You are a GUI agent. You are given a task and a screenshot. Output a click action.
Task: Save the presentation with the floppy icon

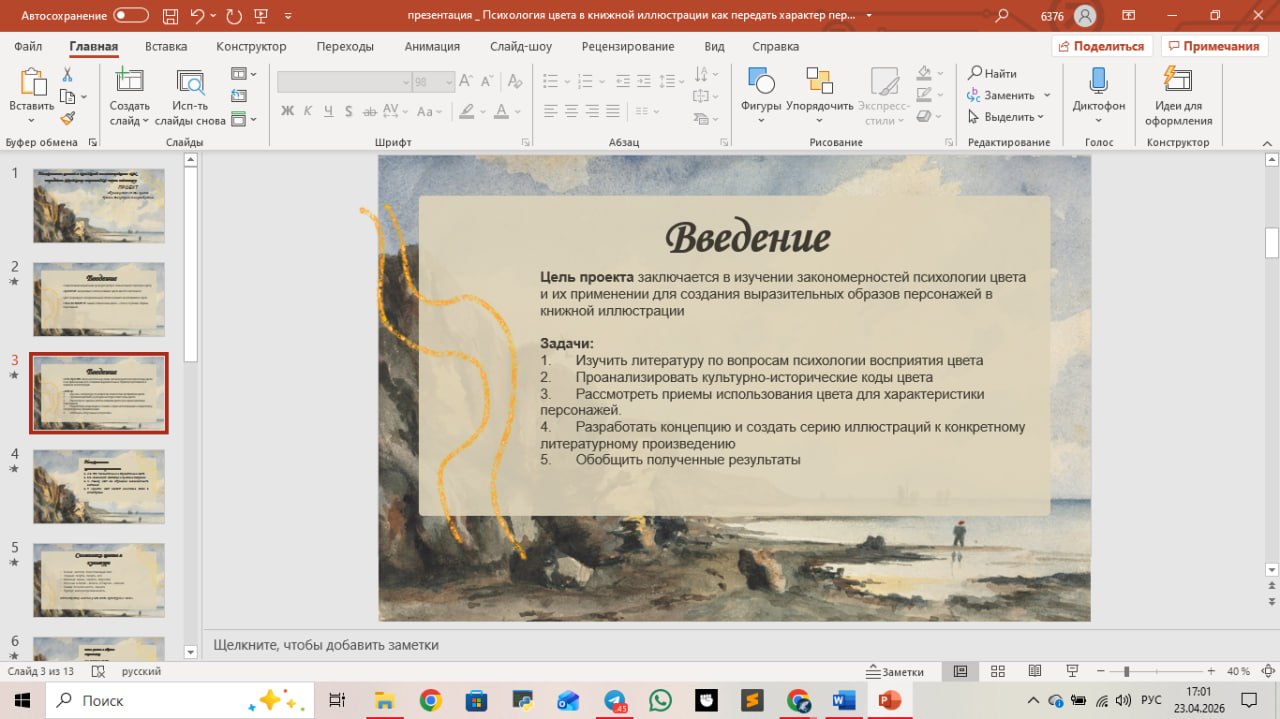[168, 16]
